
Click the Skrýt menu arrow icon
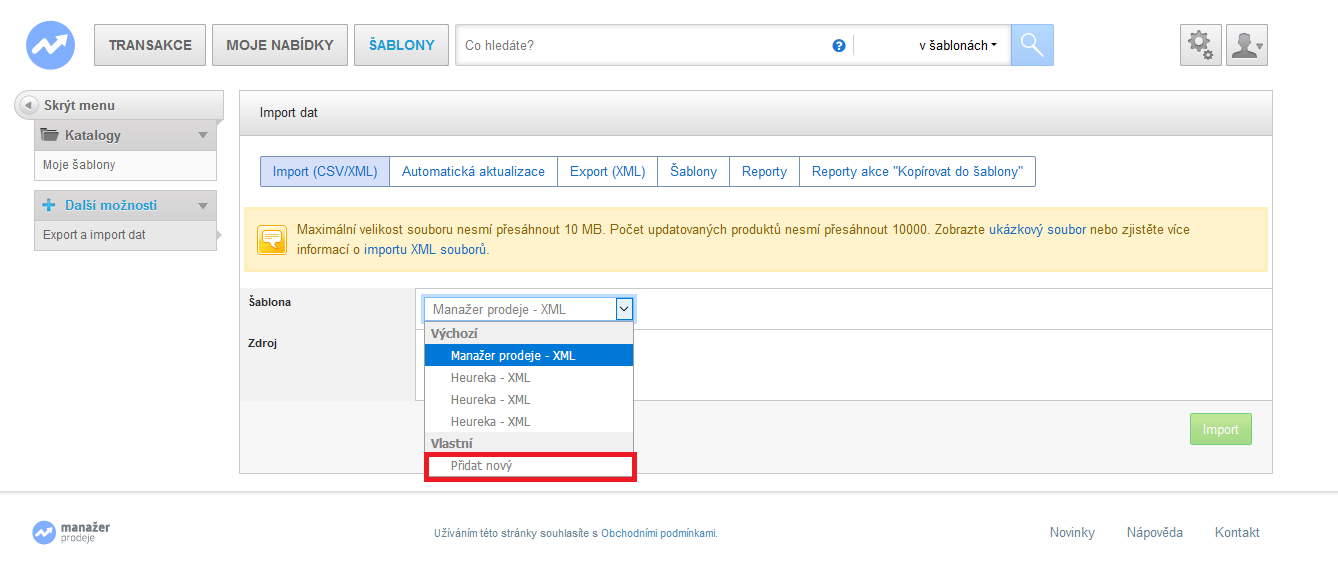point(29,105)
